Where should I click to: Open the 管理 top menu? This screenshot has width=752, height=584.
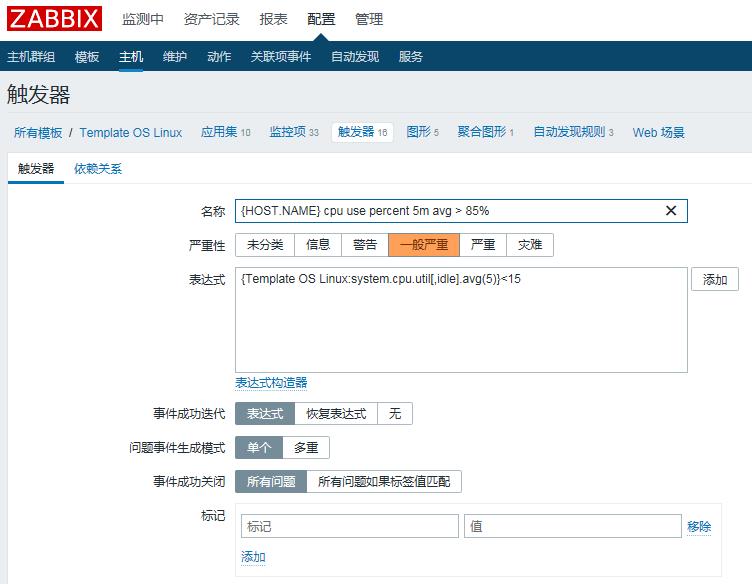click(x=369, y=19)
